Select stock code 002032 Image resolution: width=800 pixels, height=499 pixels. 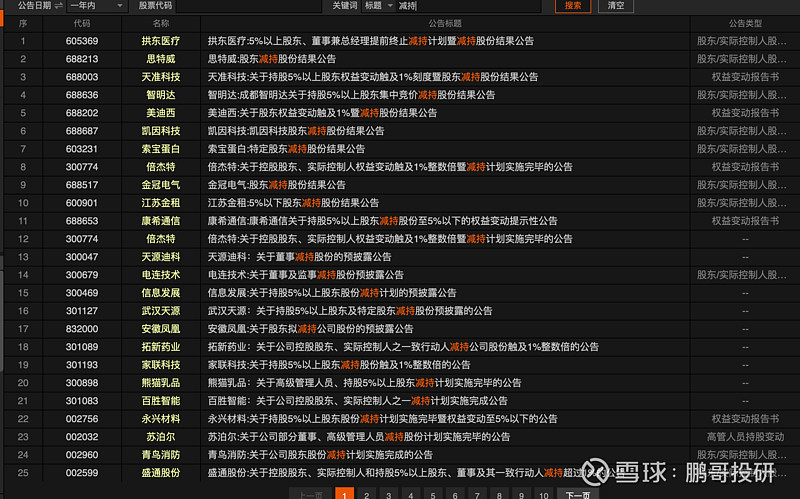[x=82, y=437]
